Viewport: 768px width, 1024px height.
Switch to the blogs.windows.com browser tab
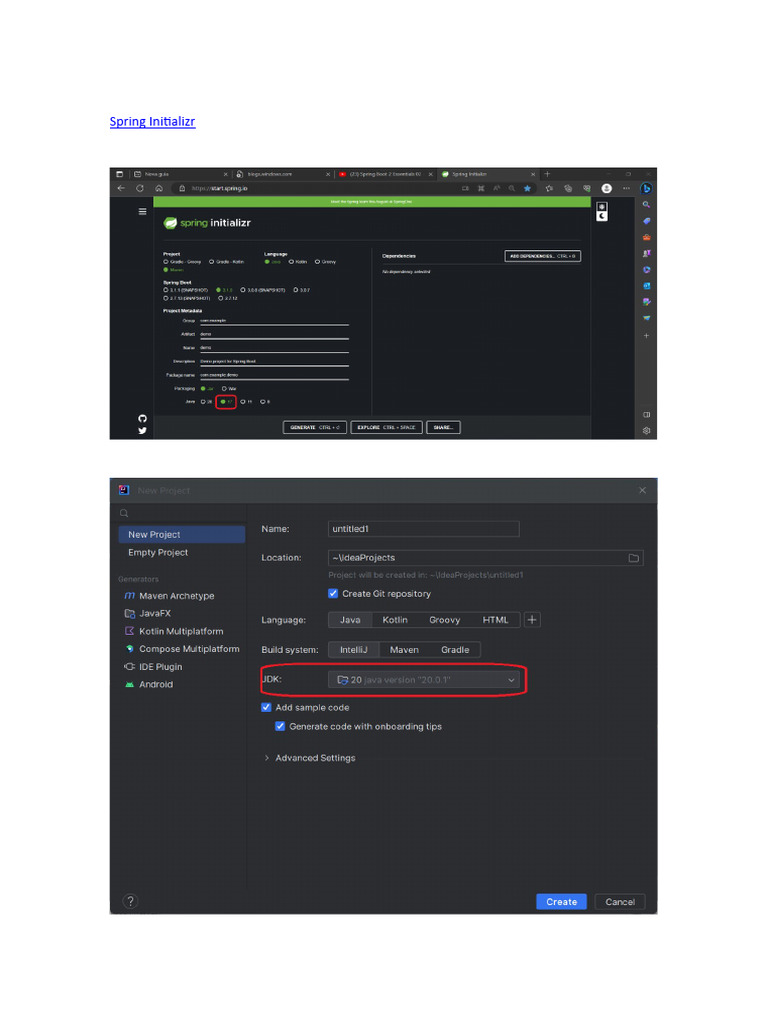(283, 174)
